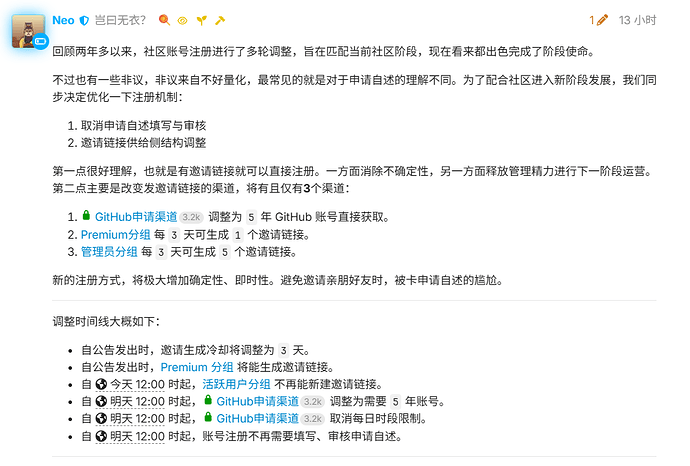Open Premium 分组 link in timeline section
690x466 pixels.
197,367
